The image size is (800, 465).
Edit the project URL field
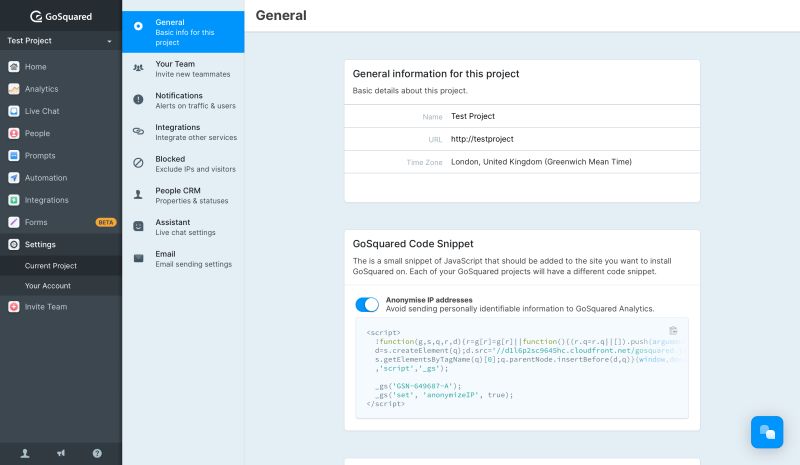tap(522, 139)
